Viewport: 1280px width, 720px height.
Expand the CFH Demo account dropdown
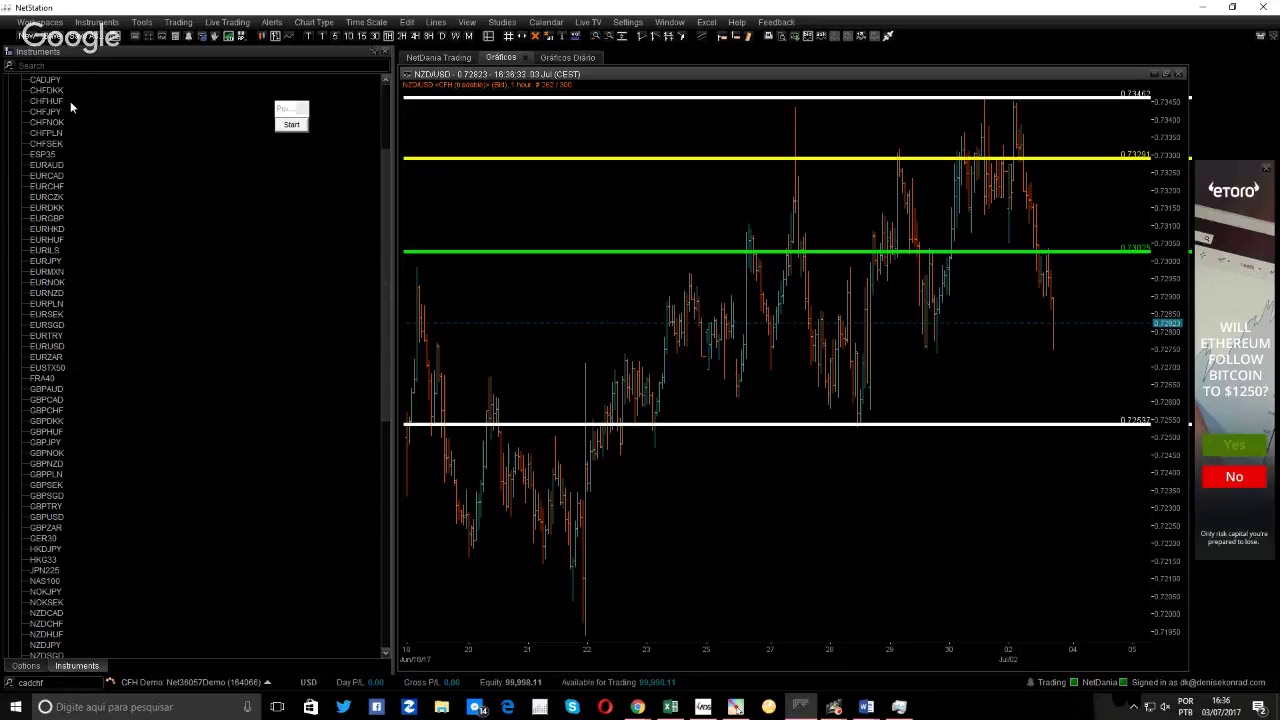[x=267, y=682]
